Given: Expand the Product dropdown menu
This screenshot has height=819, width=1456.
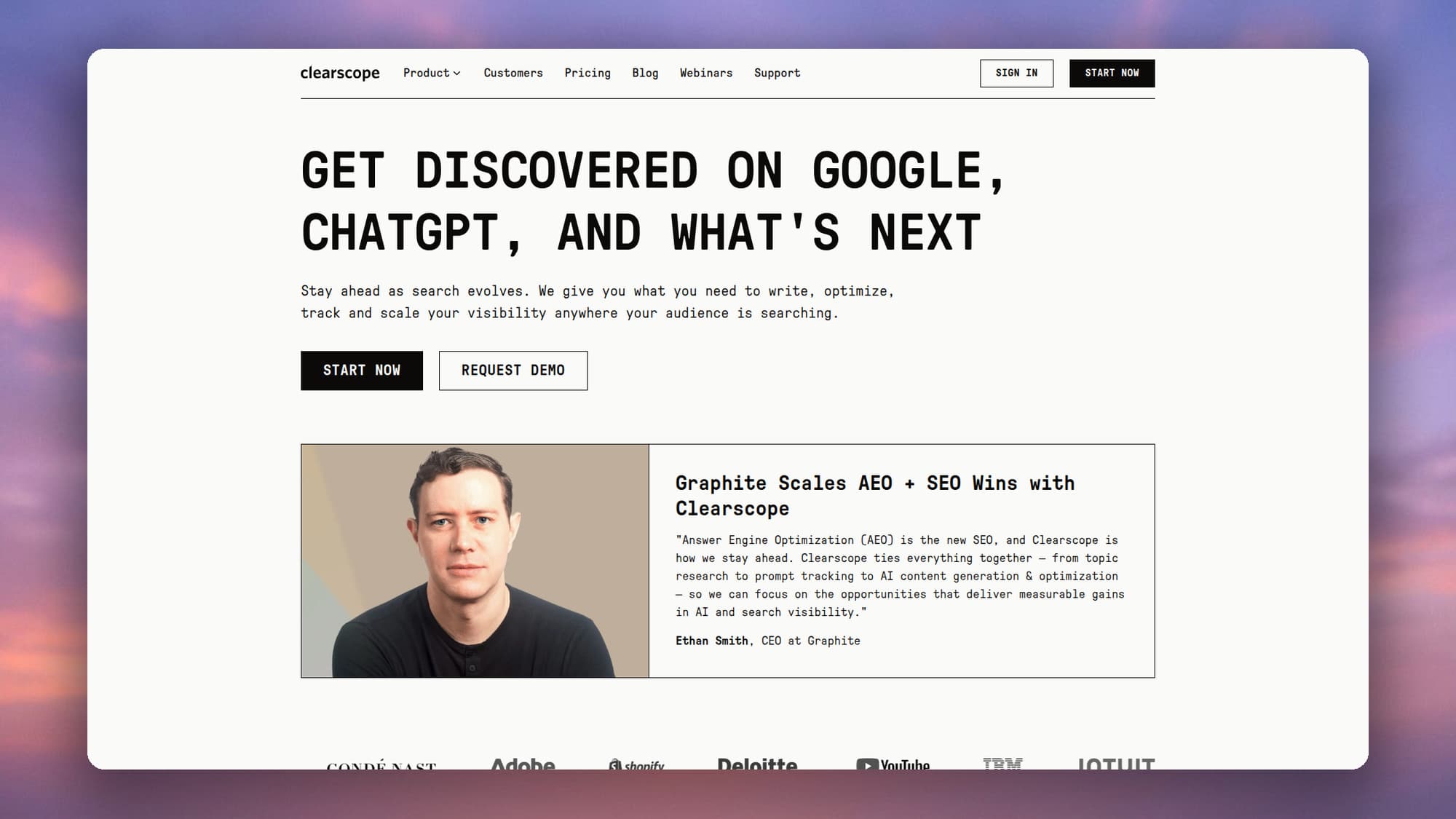Looking at the screenshot, I should pyautogui.click(x=432, y=73).
